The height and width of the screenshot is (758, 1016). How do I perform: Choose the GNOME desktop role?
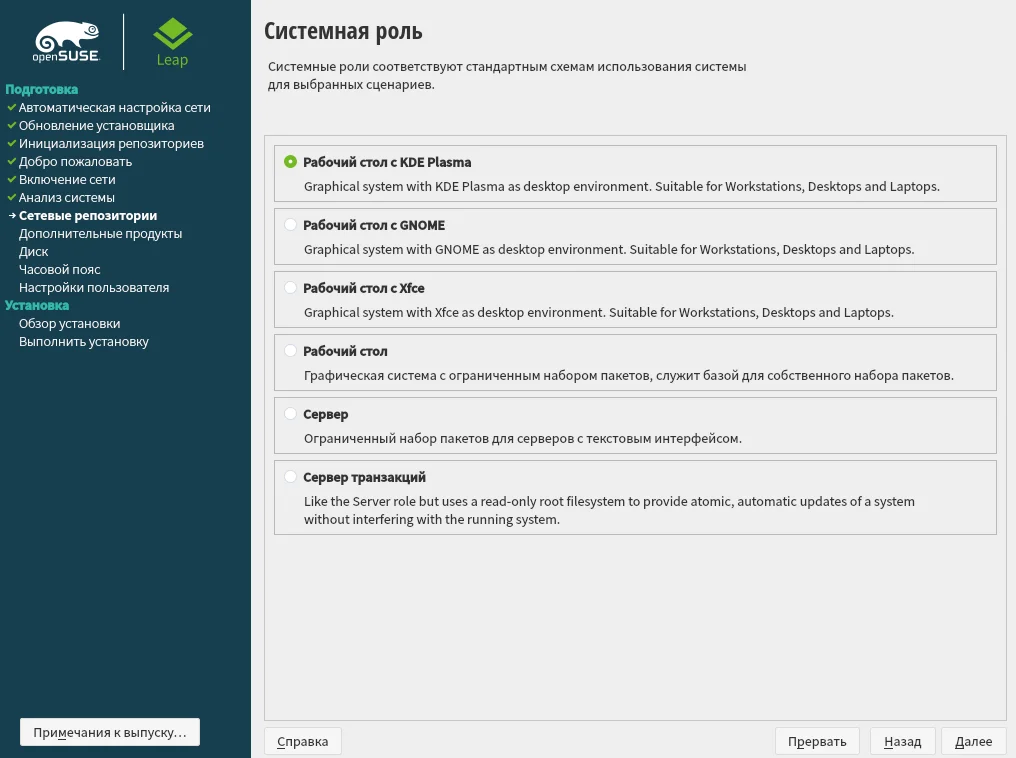pos(291,225)
